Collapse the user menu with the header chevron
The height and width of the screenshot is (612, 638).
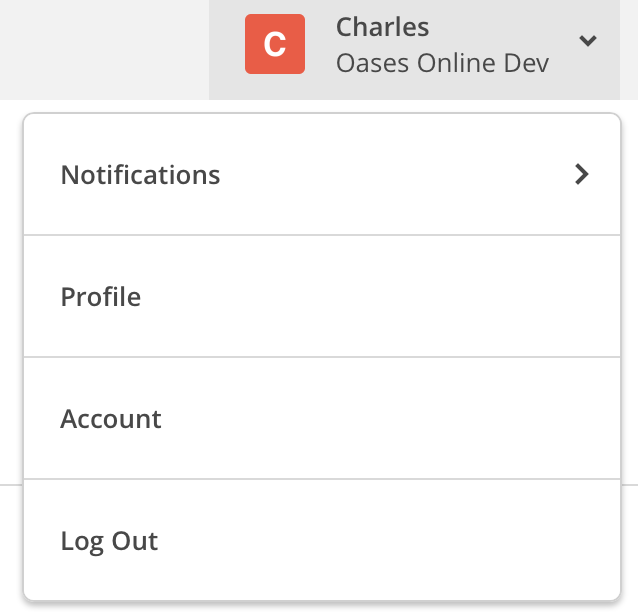pos(588,41)
